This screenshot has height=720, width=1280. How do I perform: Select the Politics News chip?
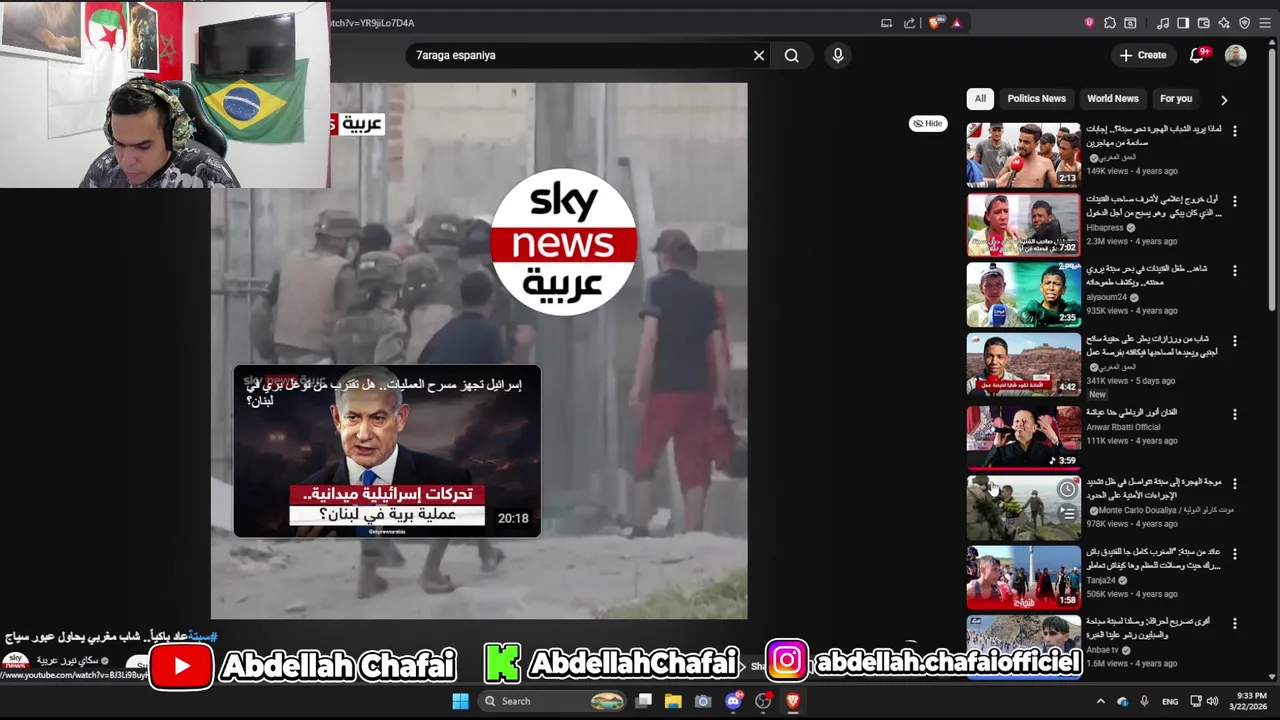pos(1036,99)
